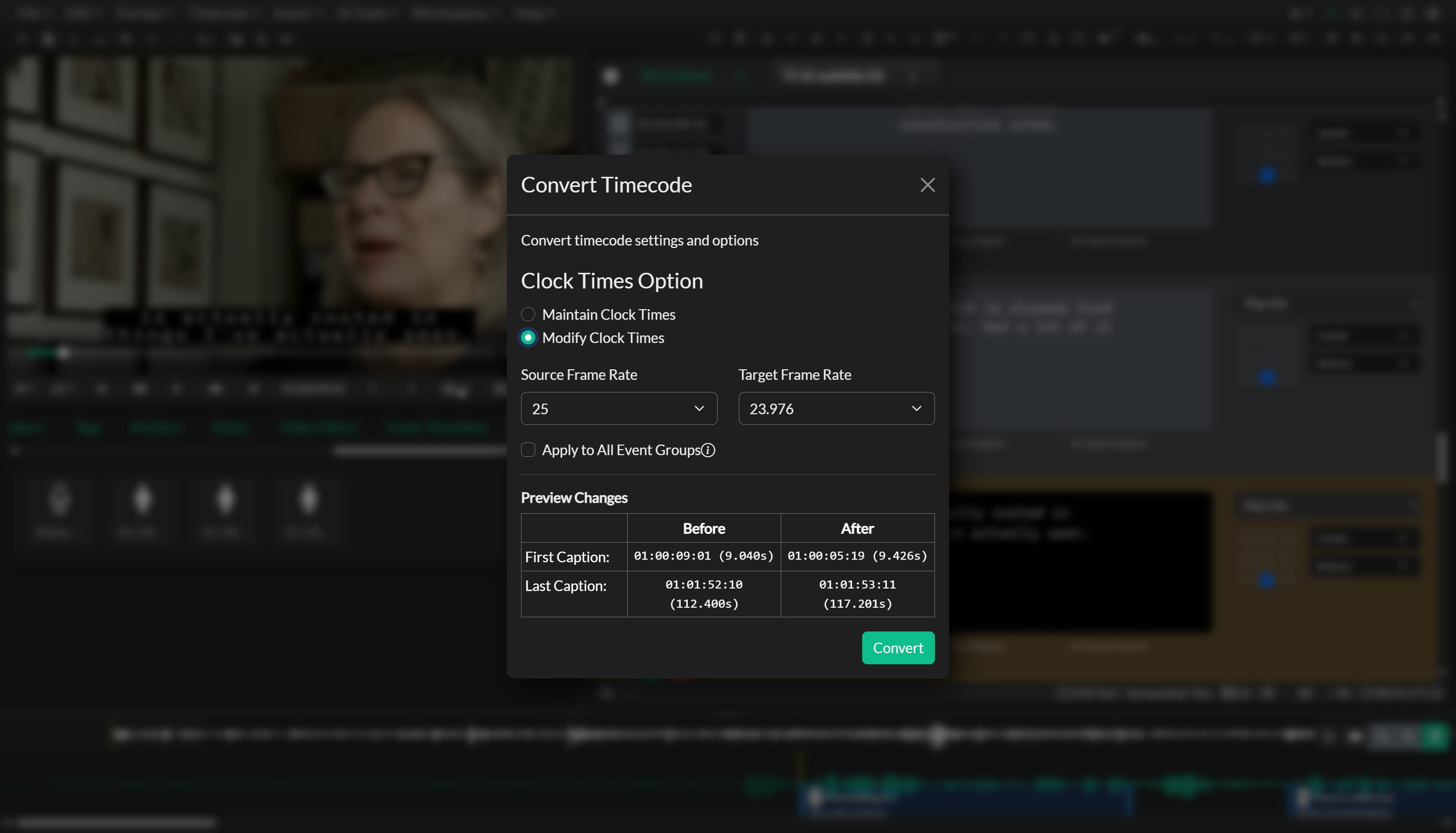Image resolution: width=1456 pixels, height=833 pixels.
Task: Click the info icon beside Apply to All Event Groups
Action: click(x=709, y=450)
